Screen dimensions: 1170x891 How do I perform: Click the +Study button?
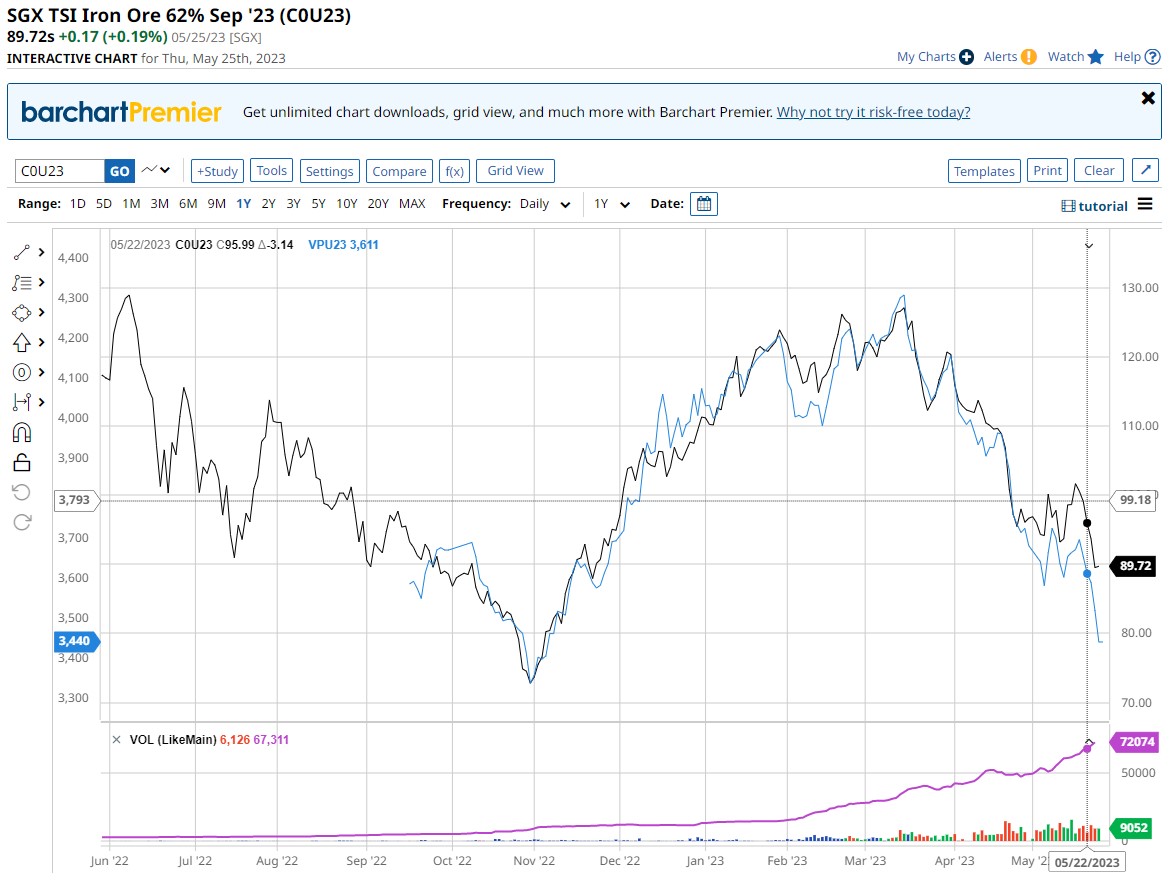[217, 171]
